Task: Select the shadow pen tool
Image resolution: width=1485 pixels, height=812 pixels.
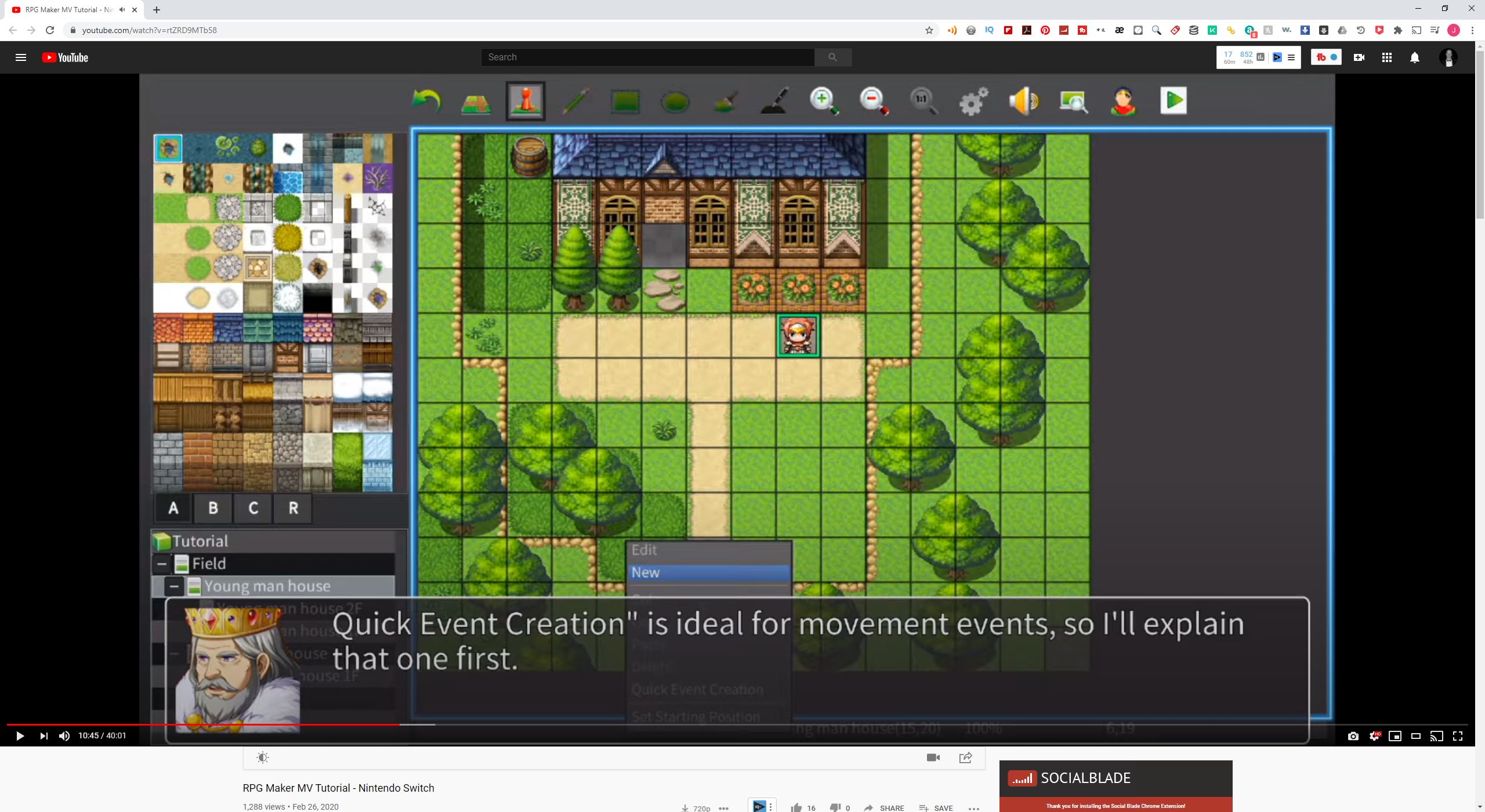Action: pos(775,101)
